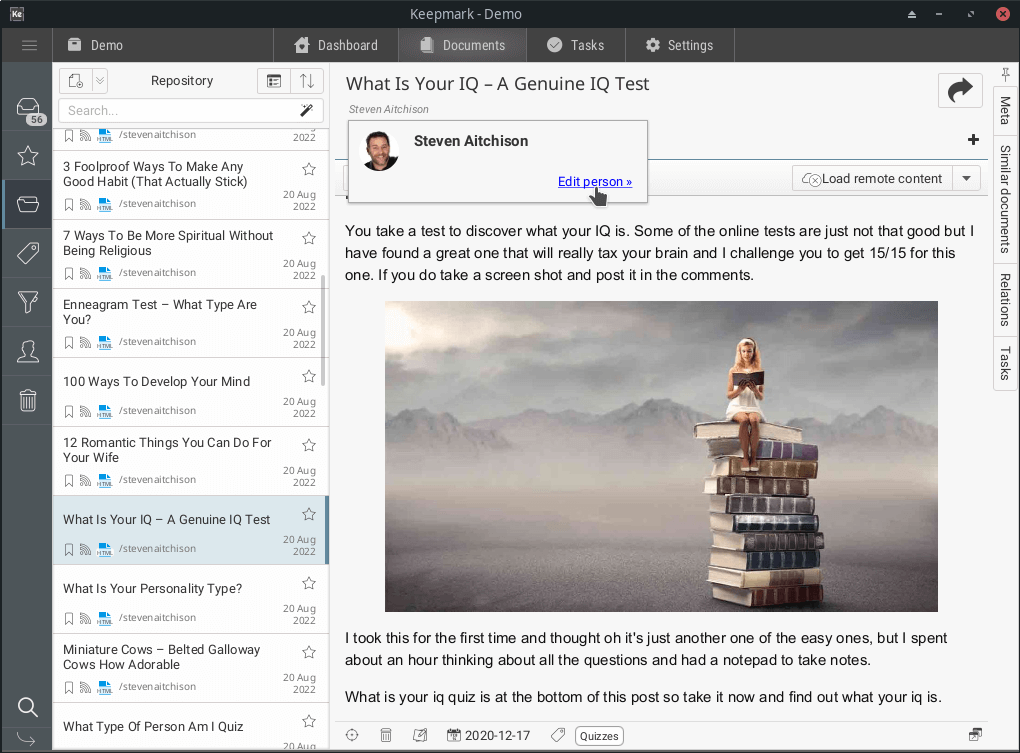Switch to the Dashboard tab

tap(336, 45)
